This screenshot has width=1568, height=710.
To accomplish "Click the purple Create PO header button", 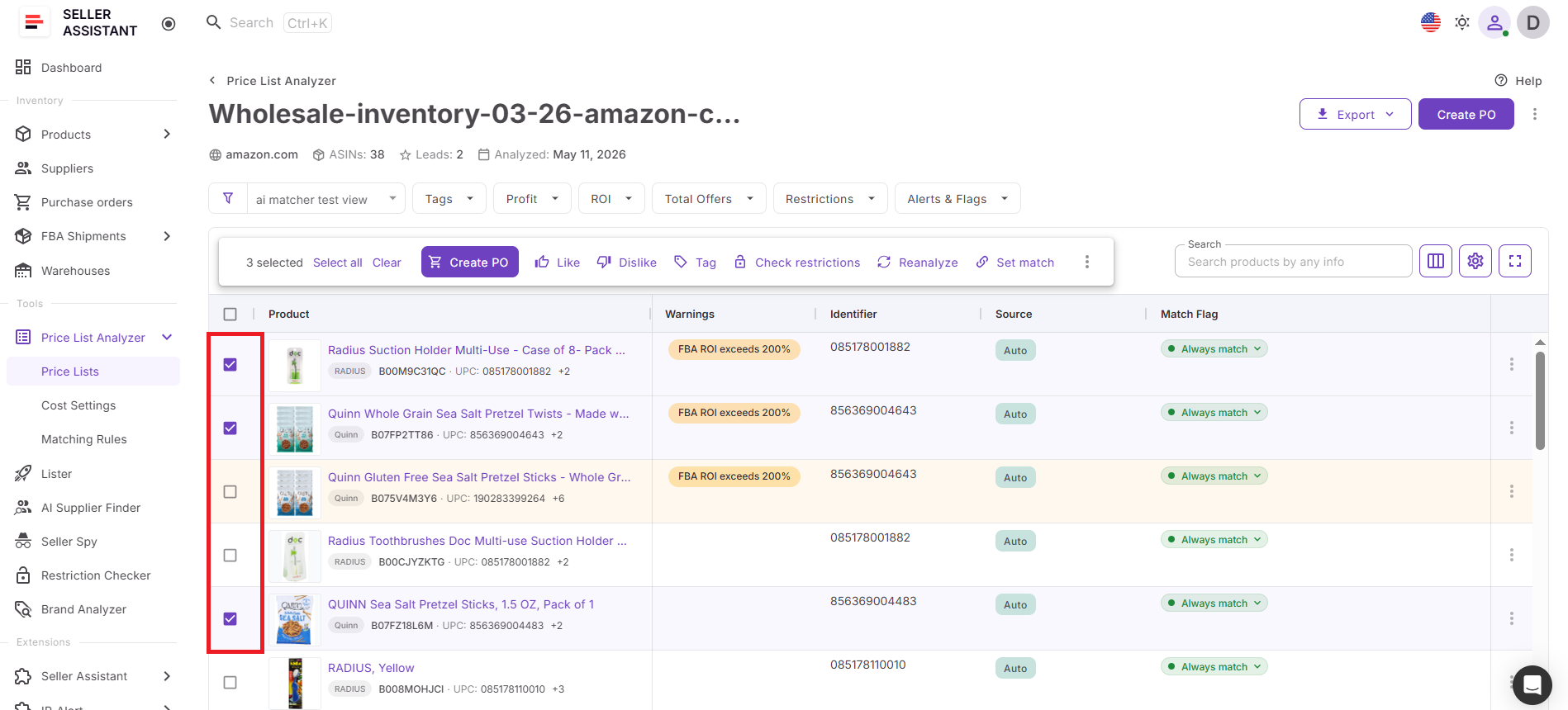I will click(1466, 114).
